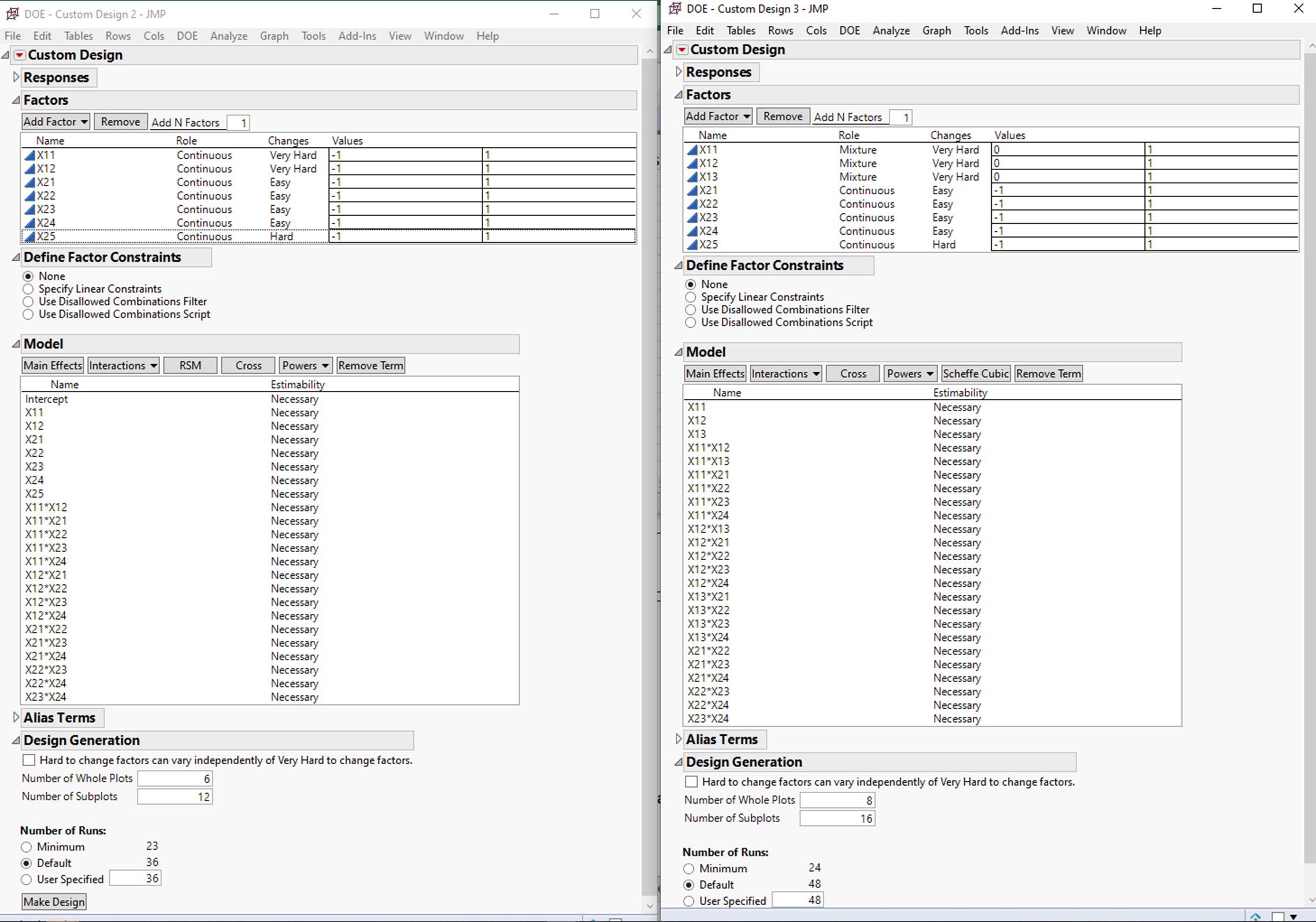Select Minimum number of runs in Custom Design 3
Screen dimensions: 1316x922
[689, 868]
